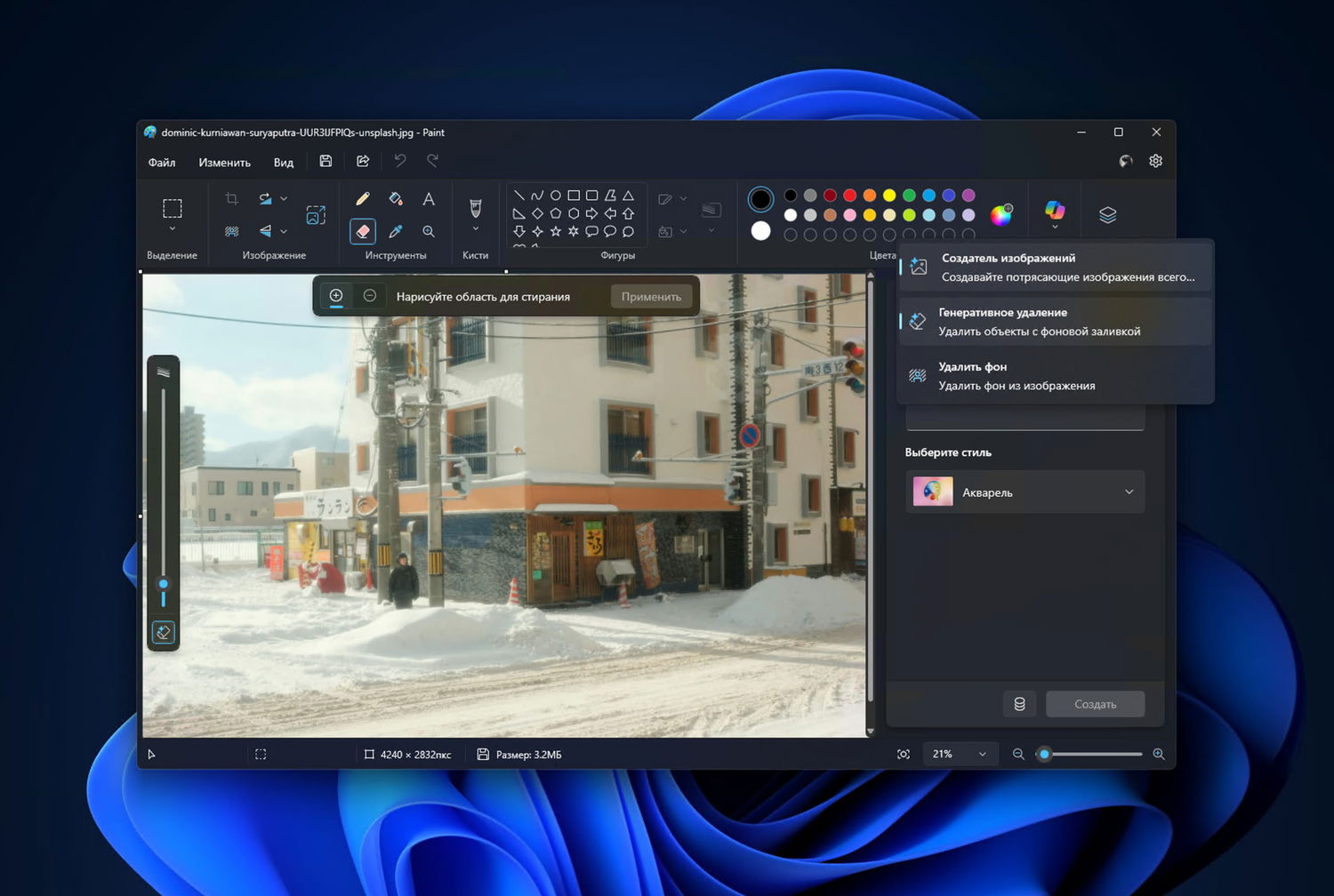Select the Fill bucket tool
1334x896 pixels.
396,199
